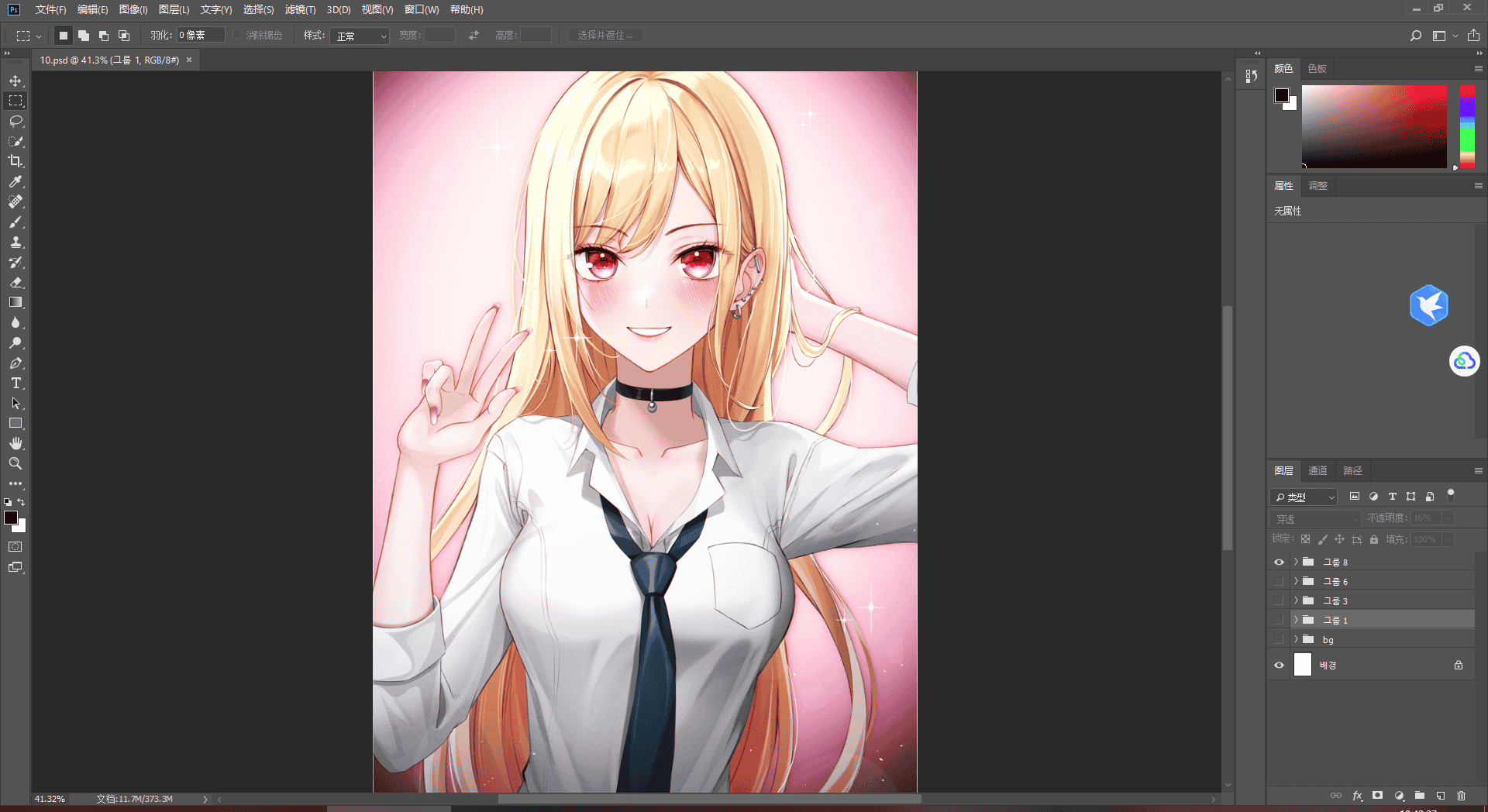Select the Move tool
The image size is (1488, 812).
tap(15, 81)
